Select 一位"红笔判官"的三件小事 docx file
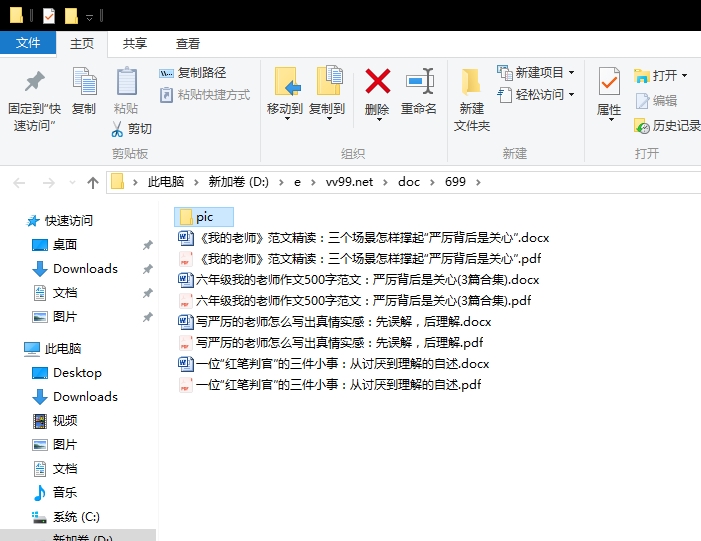Screen dimensions: 701x541 click(334, 364)
